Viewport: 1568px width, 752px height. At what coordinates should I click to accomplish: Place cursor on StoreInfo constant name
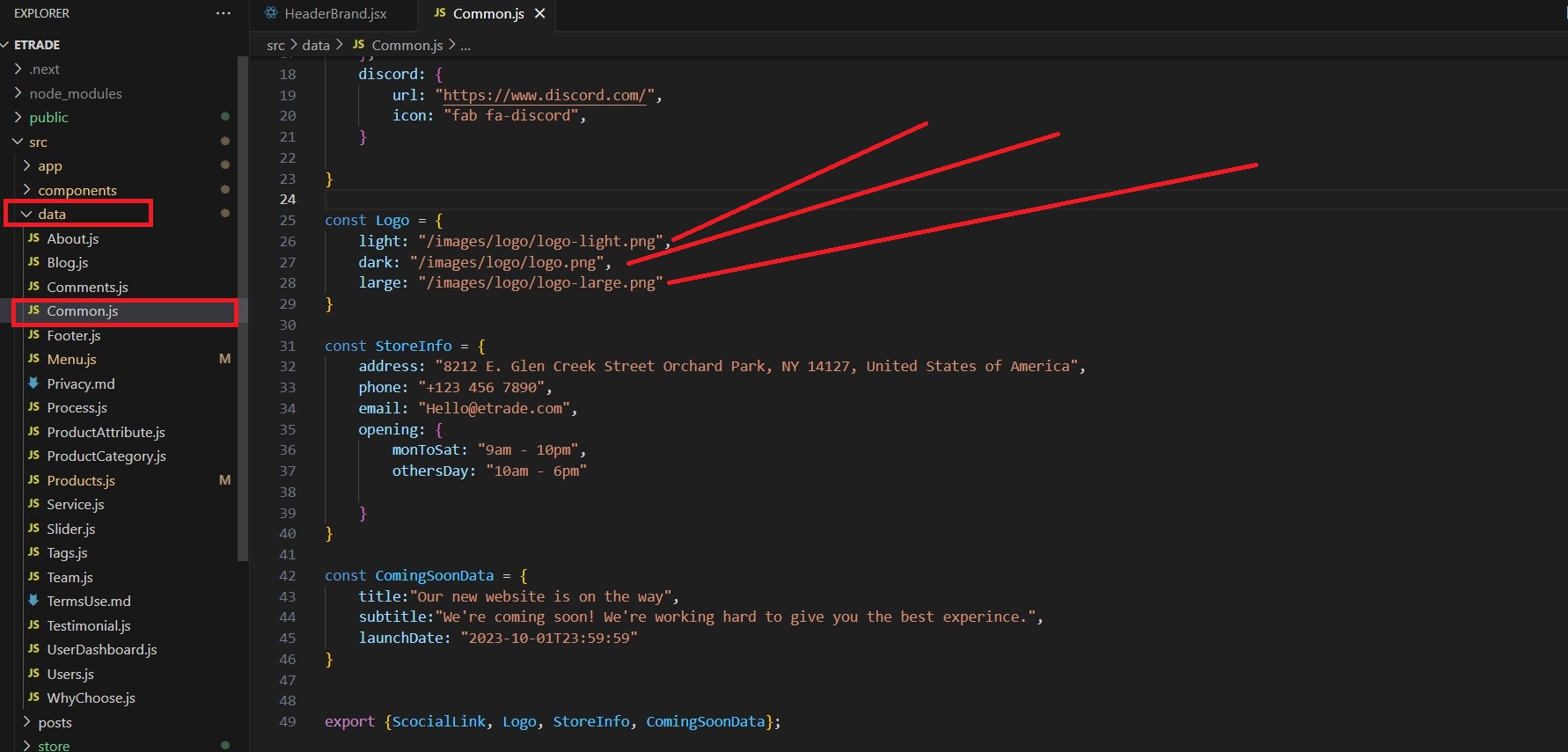coord(414,346)
